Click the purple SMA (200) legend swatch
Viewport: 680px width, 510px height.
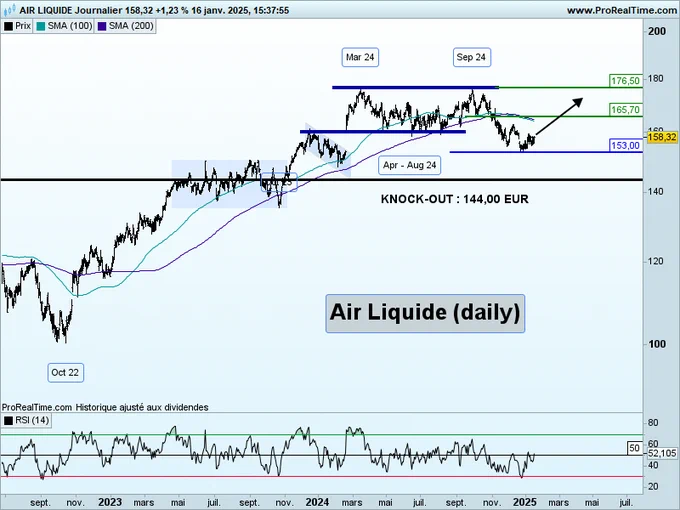click(x=102, y=26)
